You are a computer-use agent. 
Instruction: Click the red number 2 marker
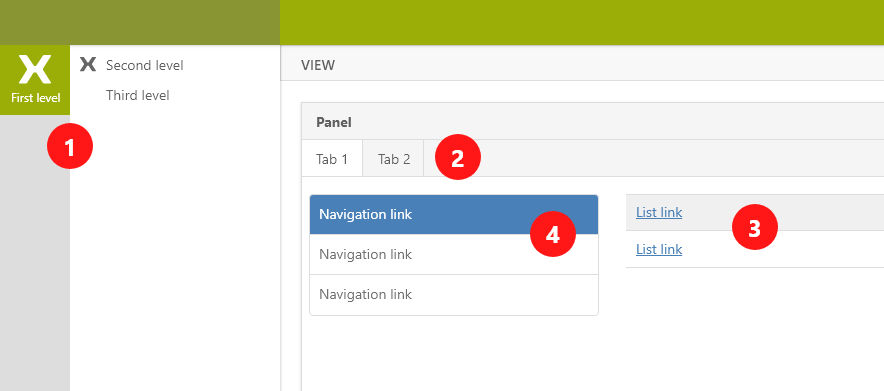click(x=458, y=157)
